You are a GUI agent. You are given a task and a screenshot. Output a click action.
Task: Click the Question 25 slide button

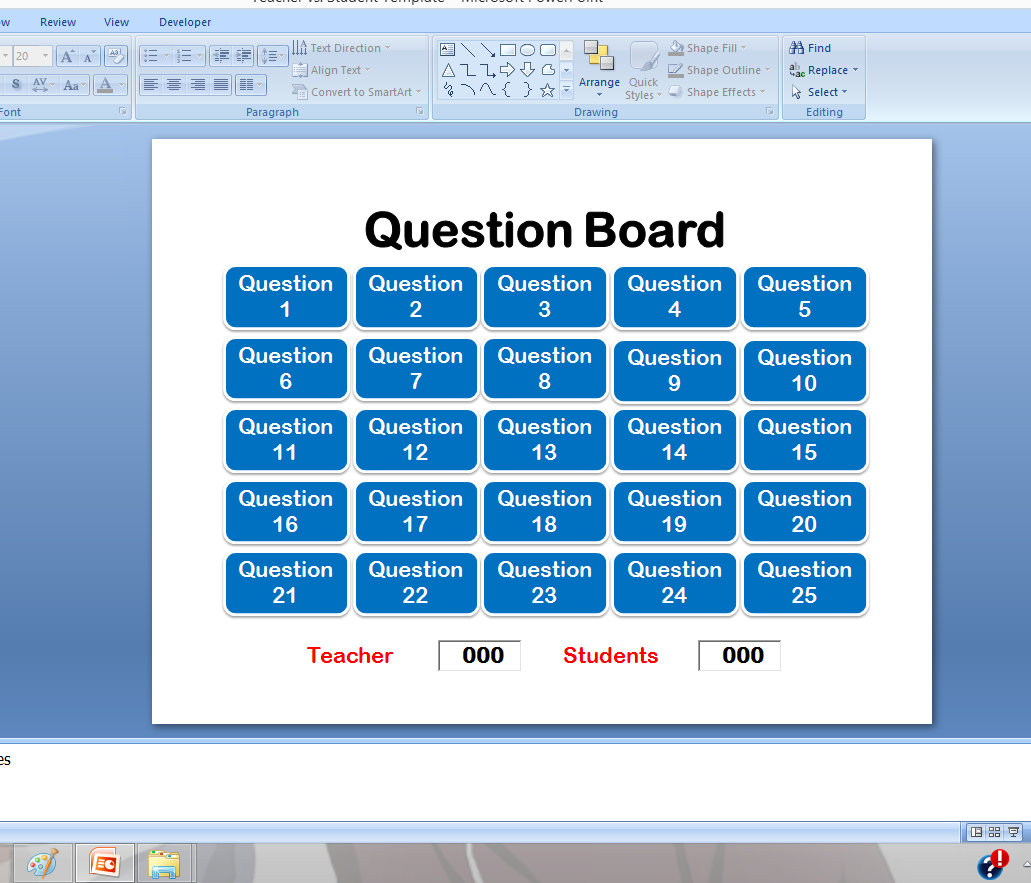pyautogui.click(x=804, y=583)
